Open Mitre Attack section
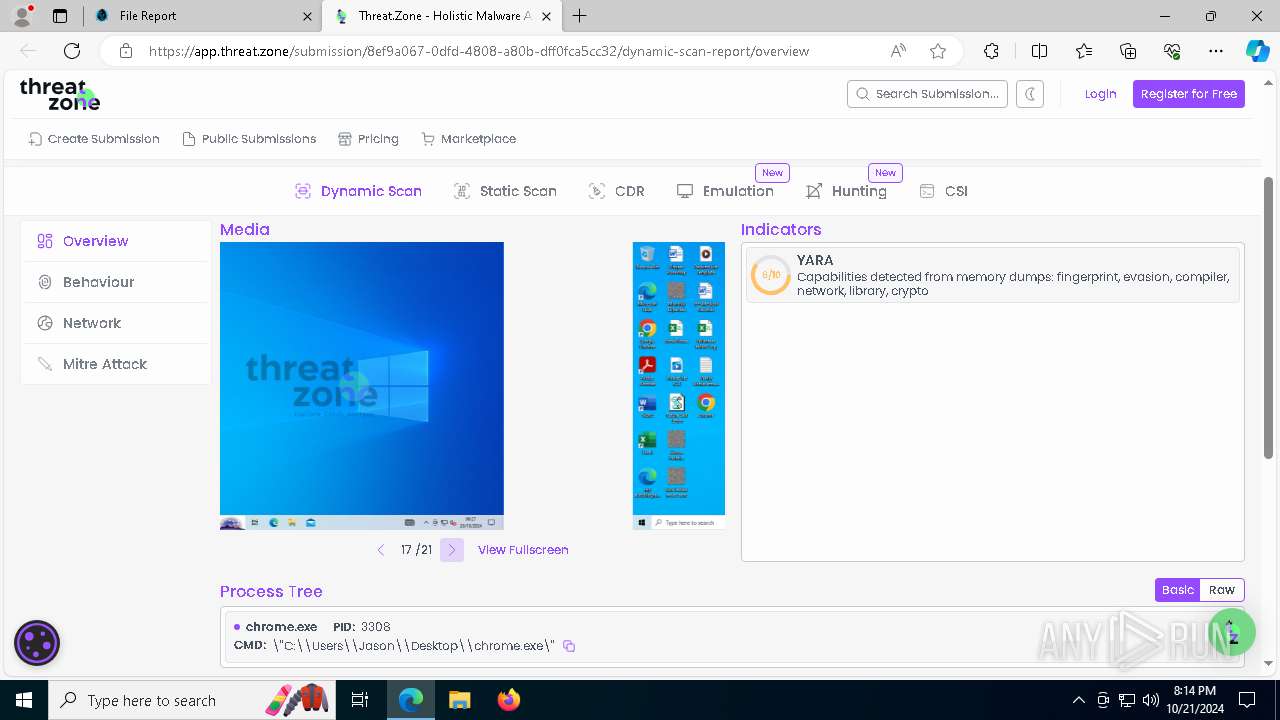The image size is (1280, 720). point(115,364)
